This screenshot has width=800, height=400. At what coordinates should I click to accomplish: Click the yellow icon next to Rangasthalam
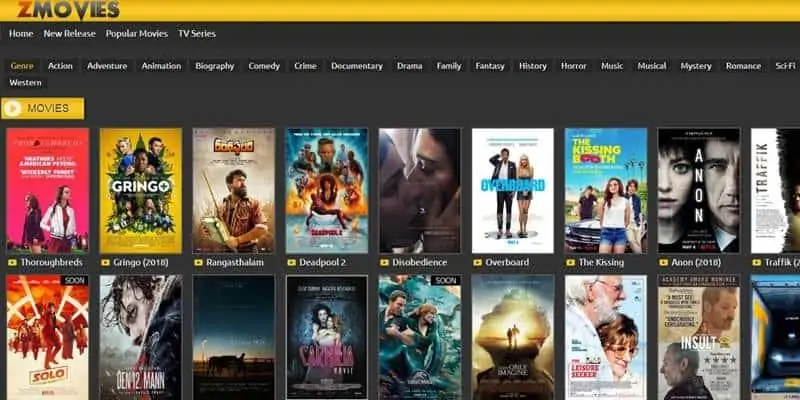click(x=198, y=263)
